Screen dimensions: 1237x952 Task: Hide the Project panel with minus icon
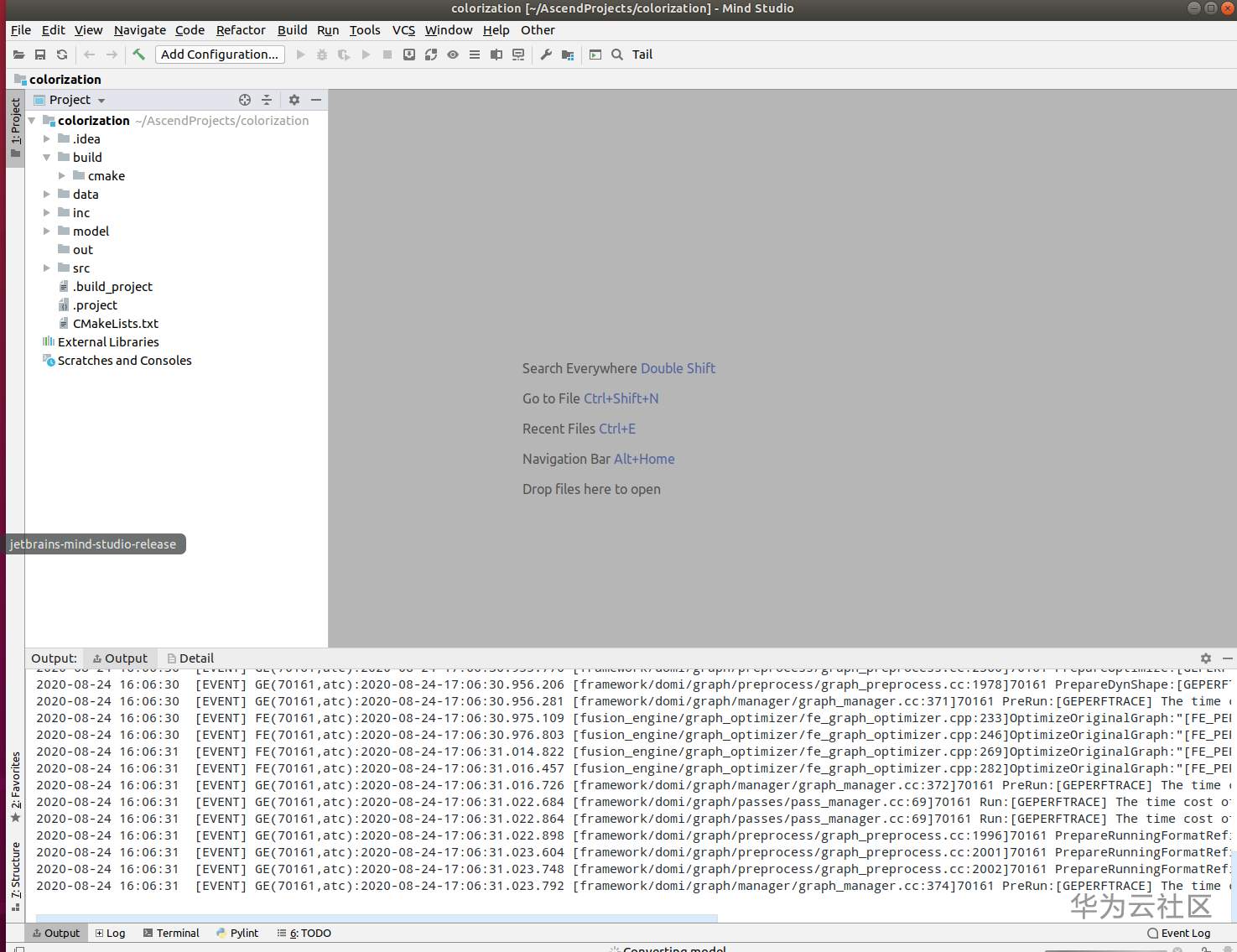click(x=316, y=100)
